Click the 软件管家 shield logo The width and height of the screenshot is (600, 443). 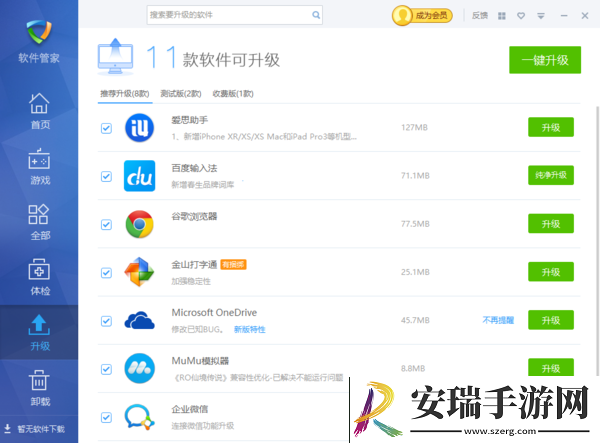pos(39,32)
